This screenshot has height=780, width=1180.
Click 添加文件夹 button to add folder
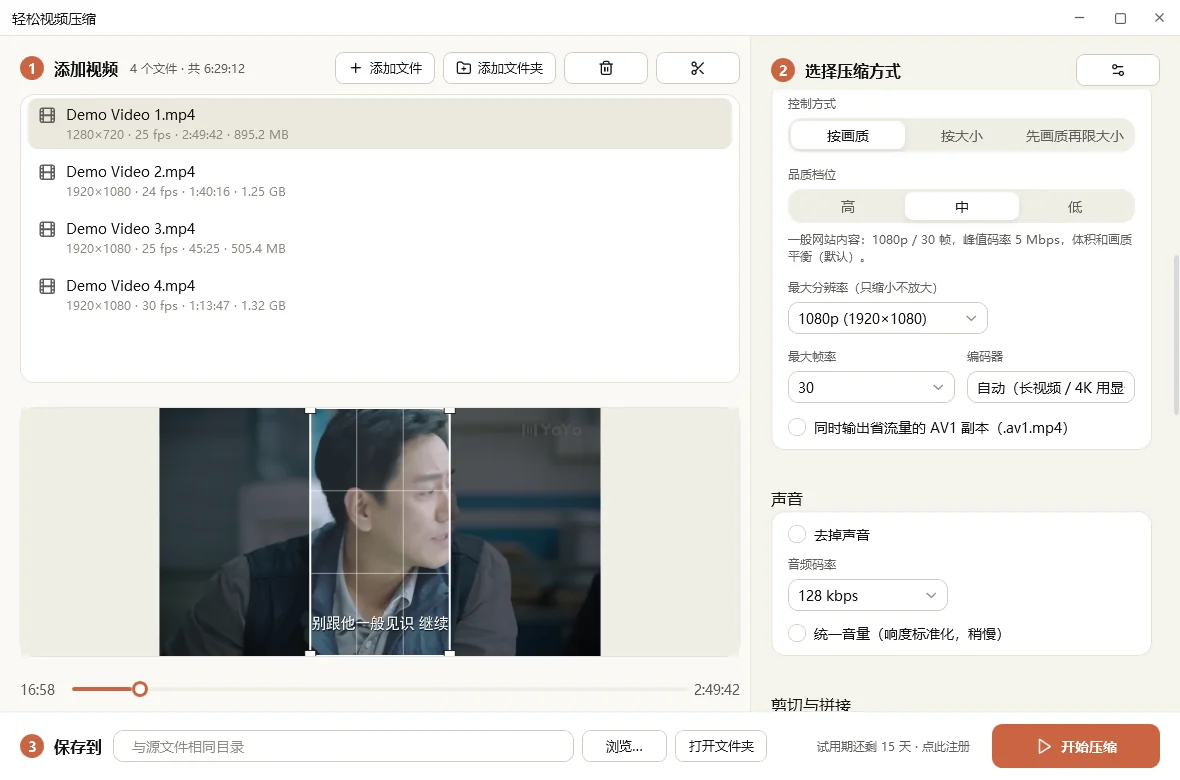[x=500, y=68]
